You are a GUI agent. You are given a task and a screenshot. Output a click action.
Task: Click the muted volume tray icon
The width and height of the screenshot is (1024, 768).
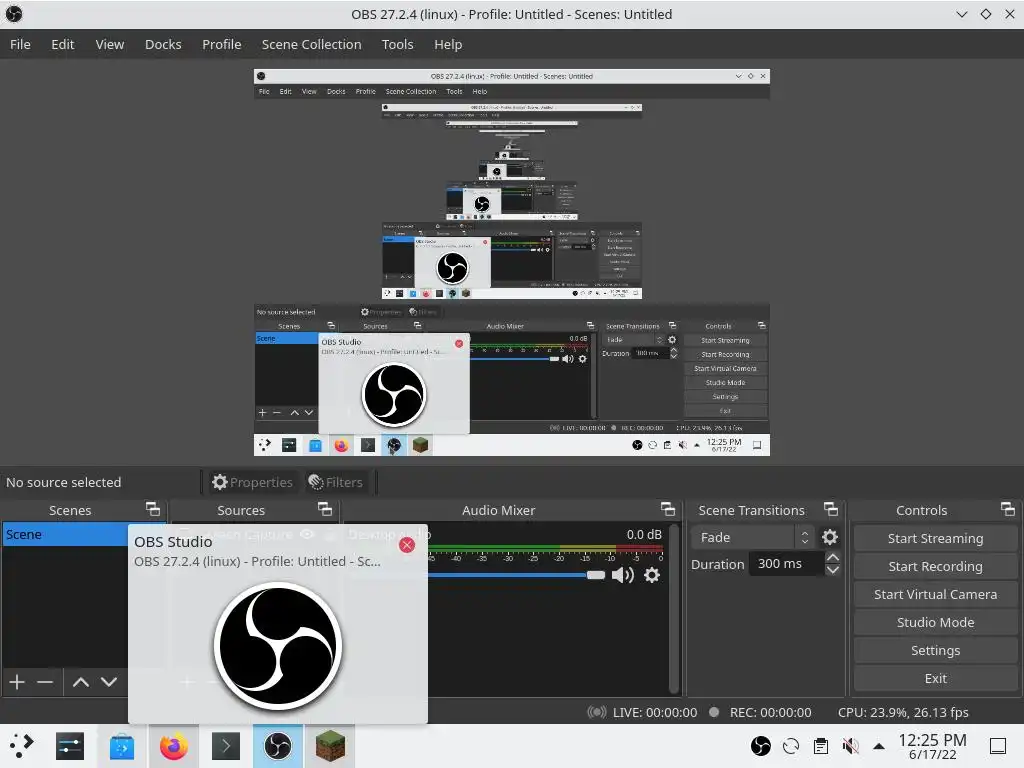tap(850, 746)
